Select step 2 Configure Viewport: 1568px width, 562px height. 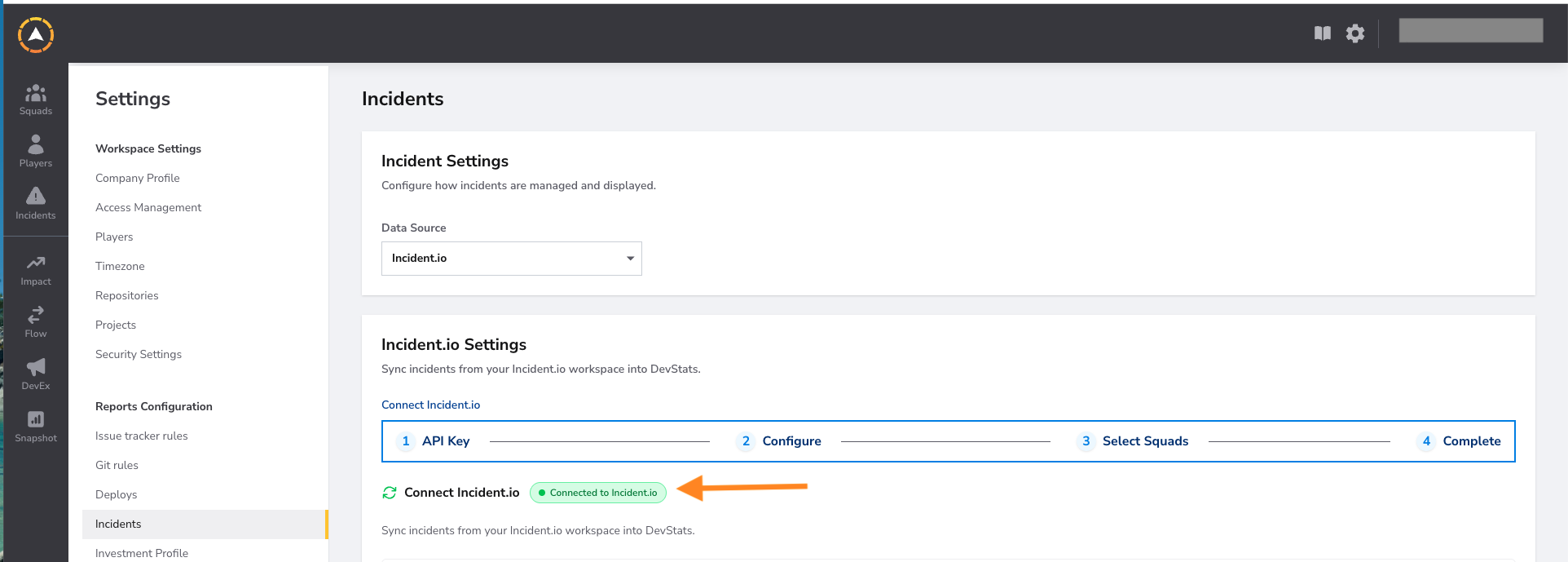click(x=778, y=441)
